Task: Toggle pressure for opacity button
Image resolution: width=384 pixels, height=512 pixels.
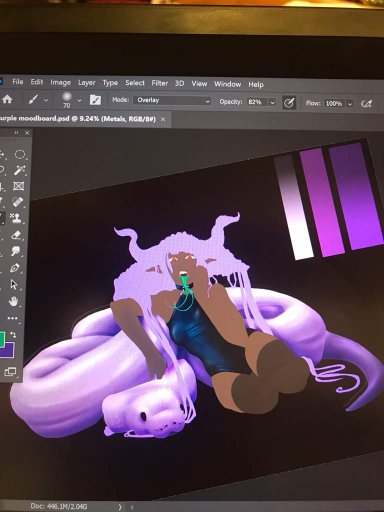Action: pos(289,103)
